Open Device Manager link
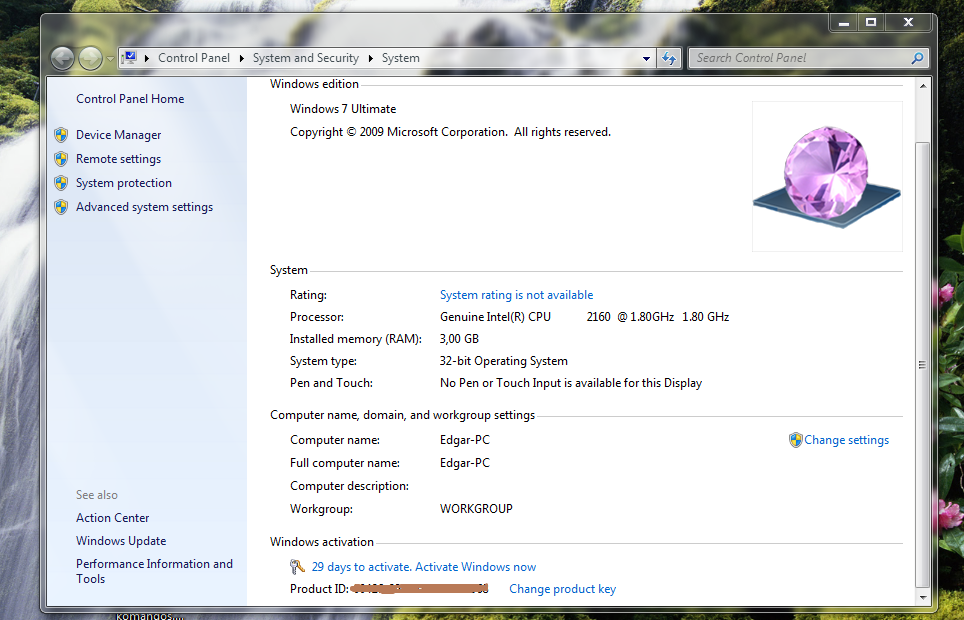 [118, 135]
